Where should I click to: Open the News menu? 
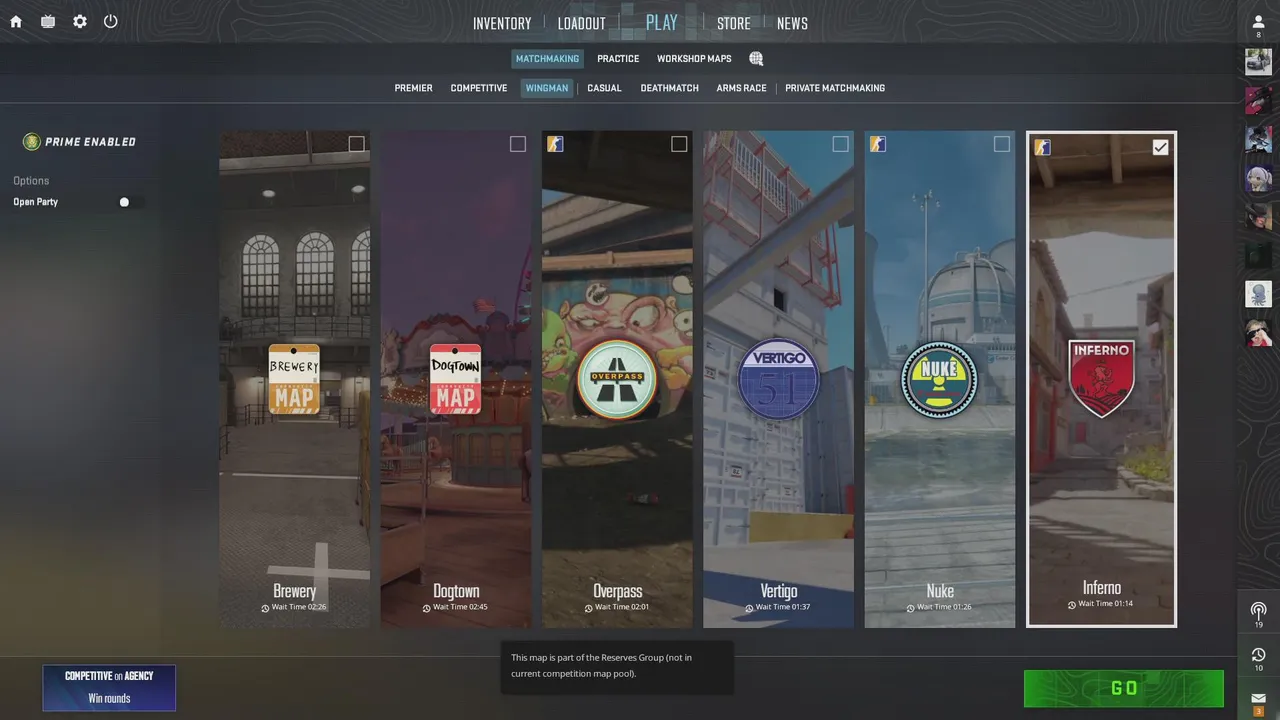tap(792, 23)
